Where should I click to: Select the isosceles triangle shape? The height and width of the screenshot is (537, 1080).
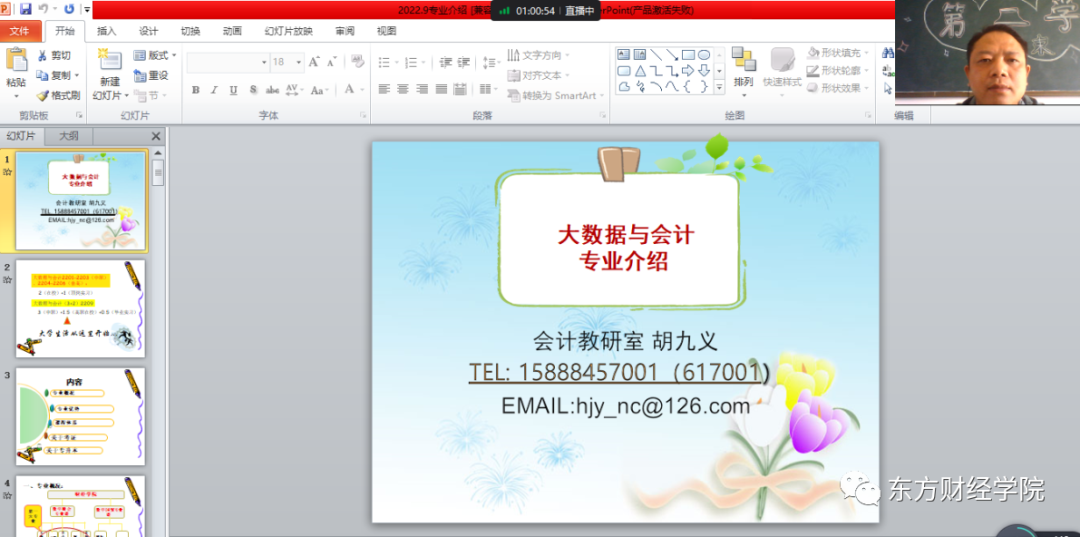coord(640,70)
